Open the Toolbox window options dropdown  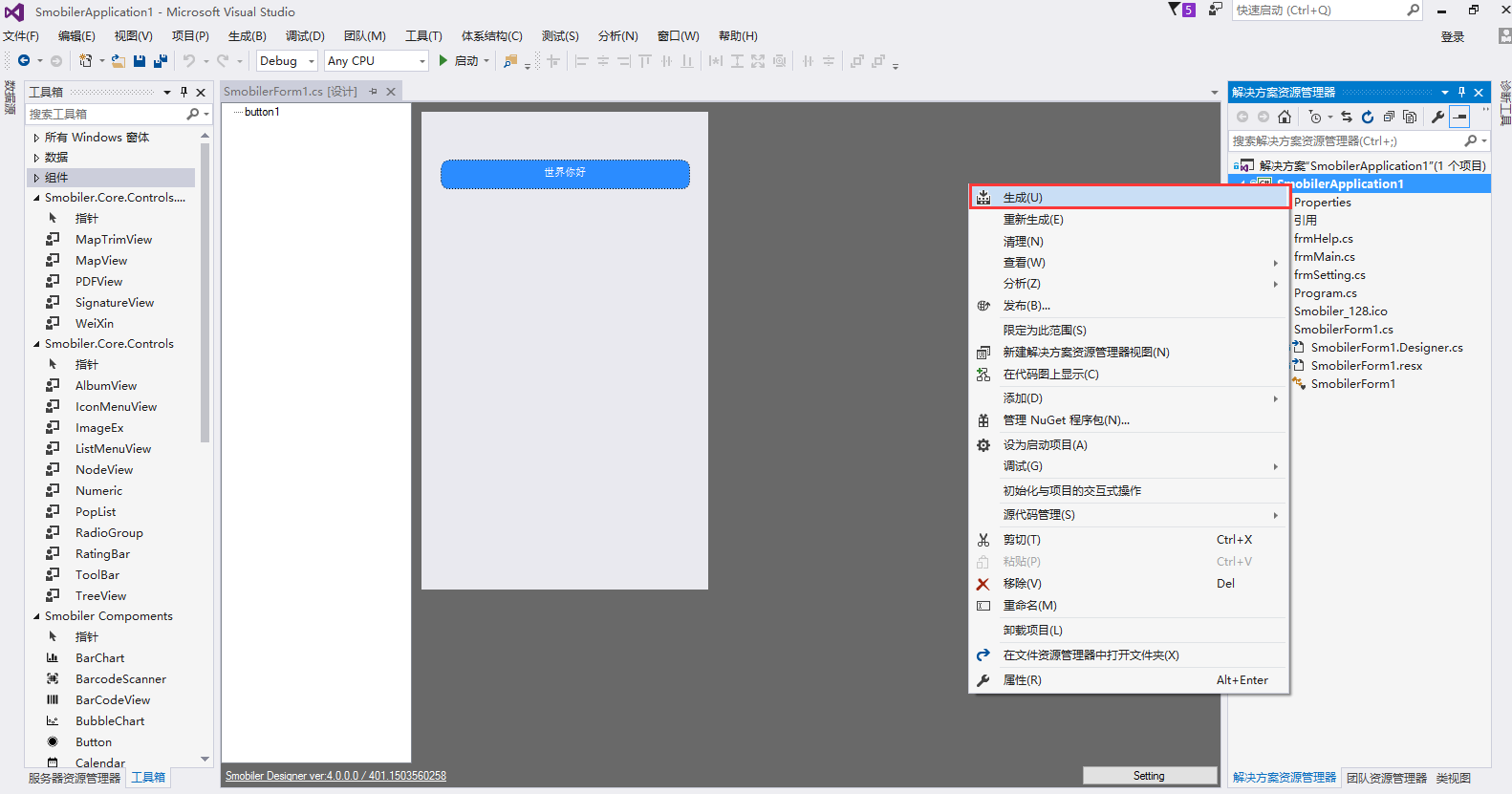166,93
